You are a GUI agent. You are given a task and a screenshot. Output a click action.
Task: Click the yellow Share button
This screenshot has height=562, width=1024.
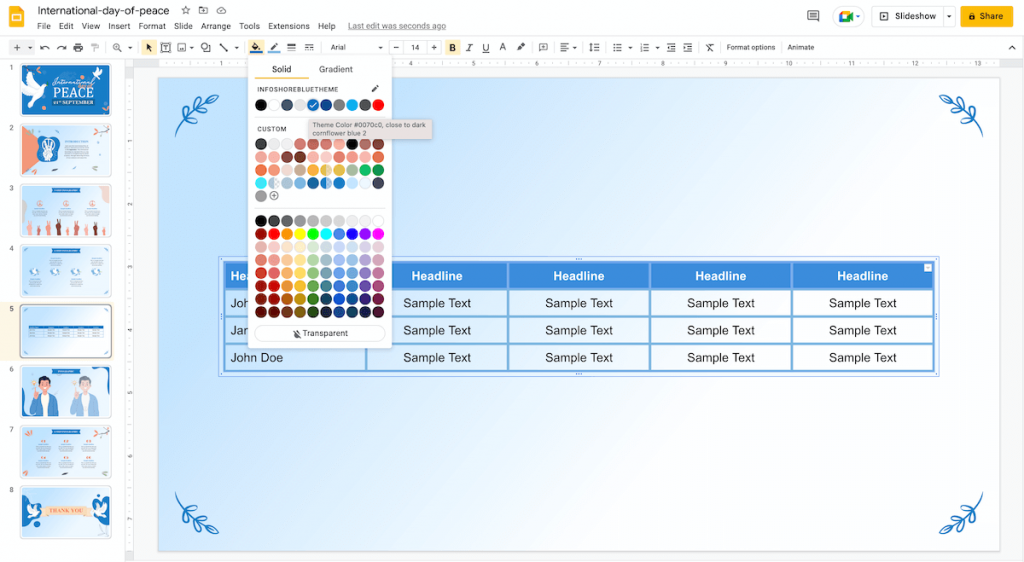point(986,16)
